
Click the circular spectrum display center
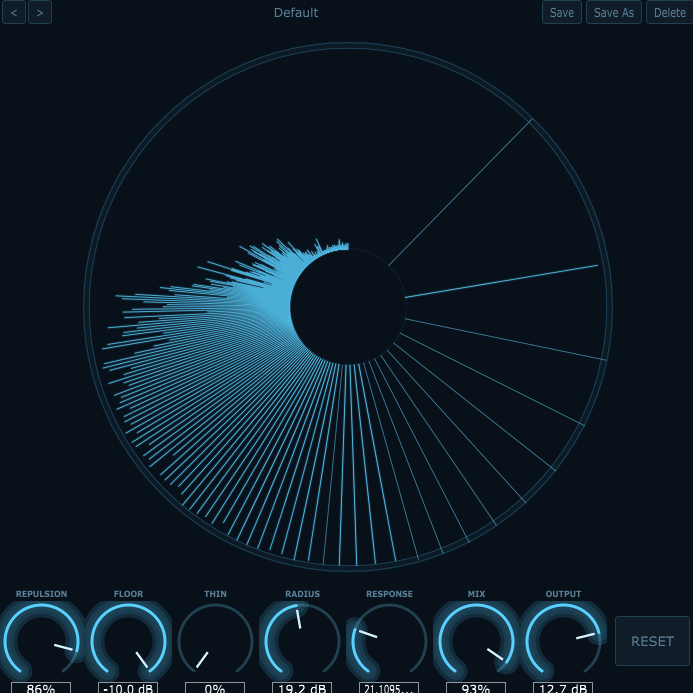point(348,307)
